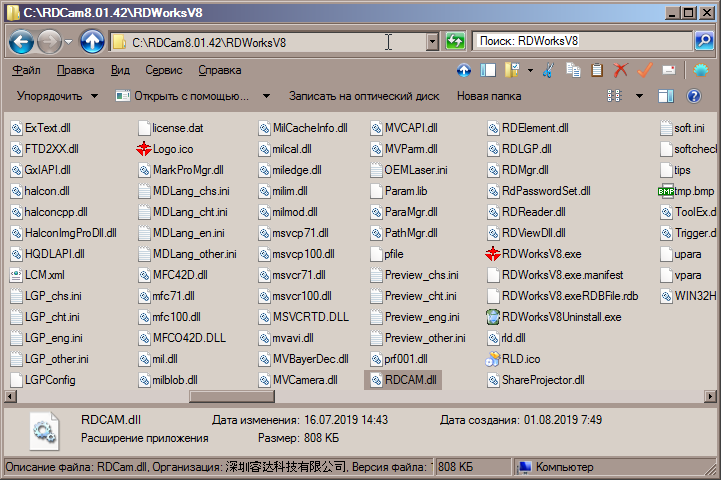Select the RDWorksV8.exe file

540,254
